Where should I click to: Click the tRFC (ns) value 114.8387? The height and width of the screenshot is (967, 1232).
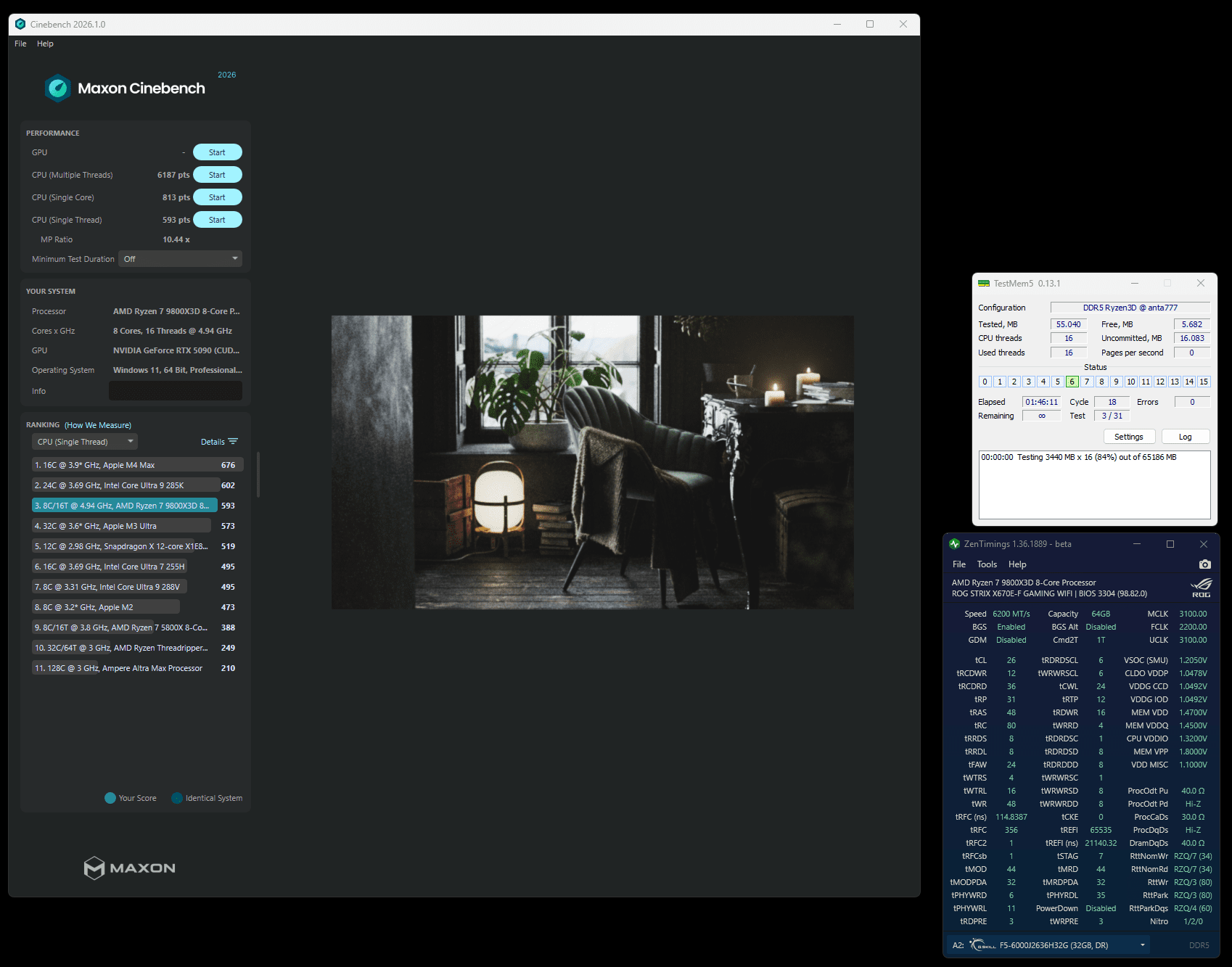pyautogui.click(x=1011, y=817)
